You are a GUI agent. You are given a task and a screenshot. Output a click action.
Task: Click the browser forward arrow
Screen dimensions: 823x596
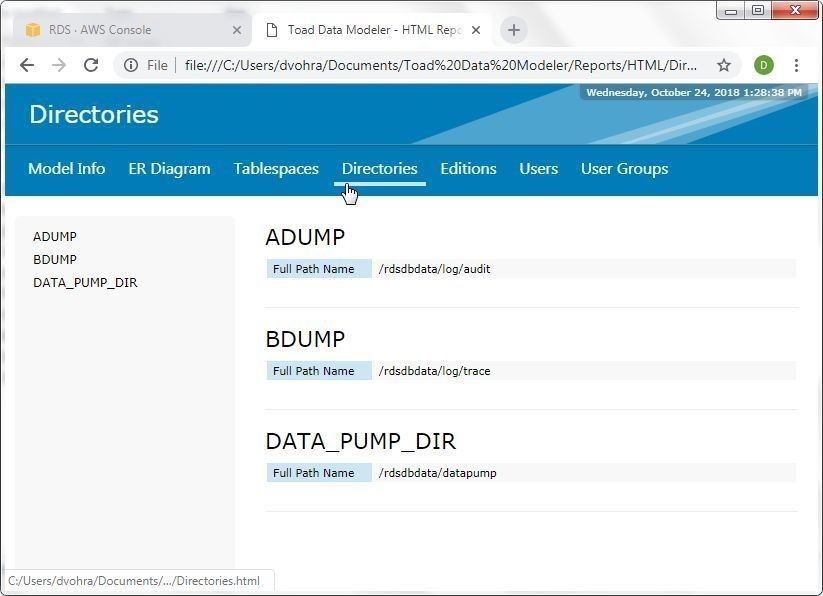pos(59,65)
